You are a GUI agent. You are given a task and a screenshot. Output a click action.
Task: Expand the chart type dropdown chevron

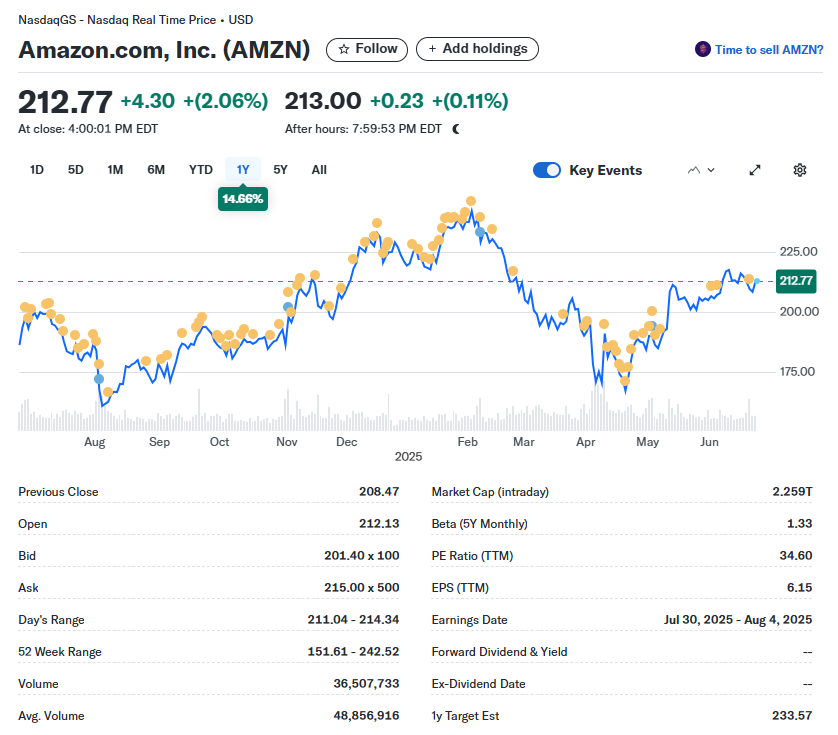711,170
